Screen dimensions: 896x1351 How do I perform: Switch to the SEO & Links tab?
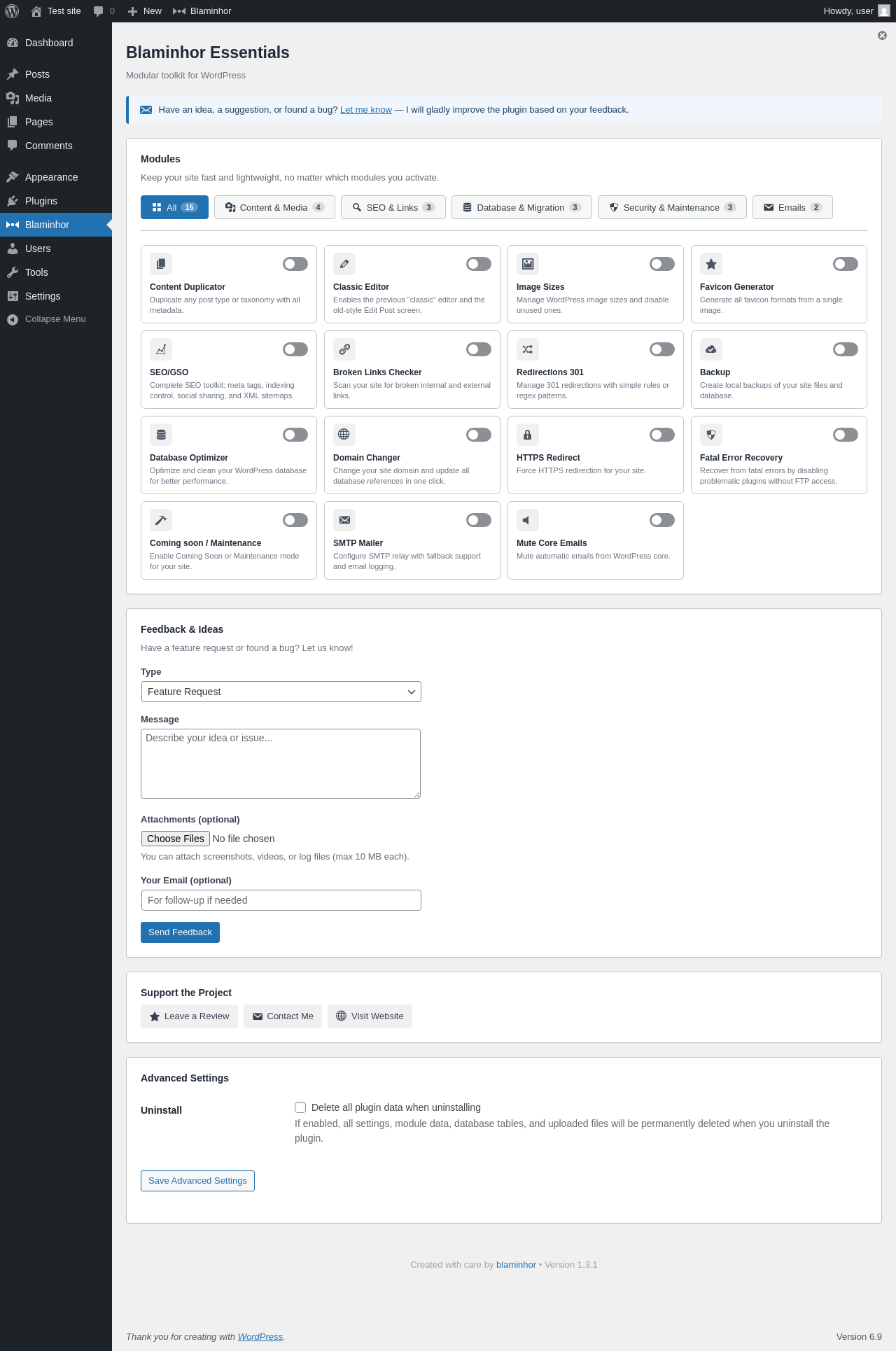(x=393, y=207)
